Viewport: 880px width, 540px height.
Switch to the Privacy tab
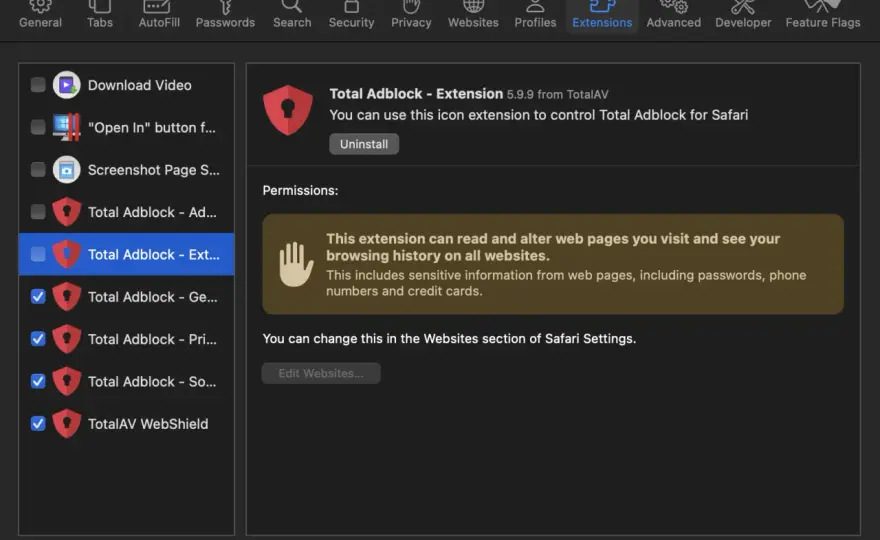click(411, 16)
